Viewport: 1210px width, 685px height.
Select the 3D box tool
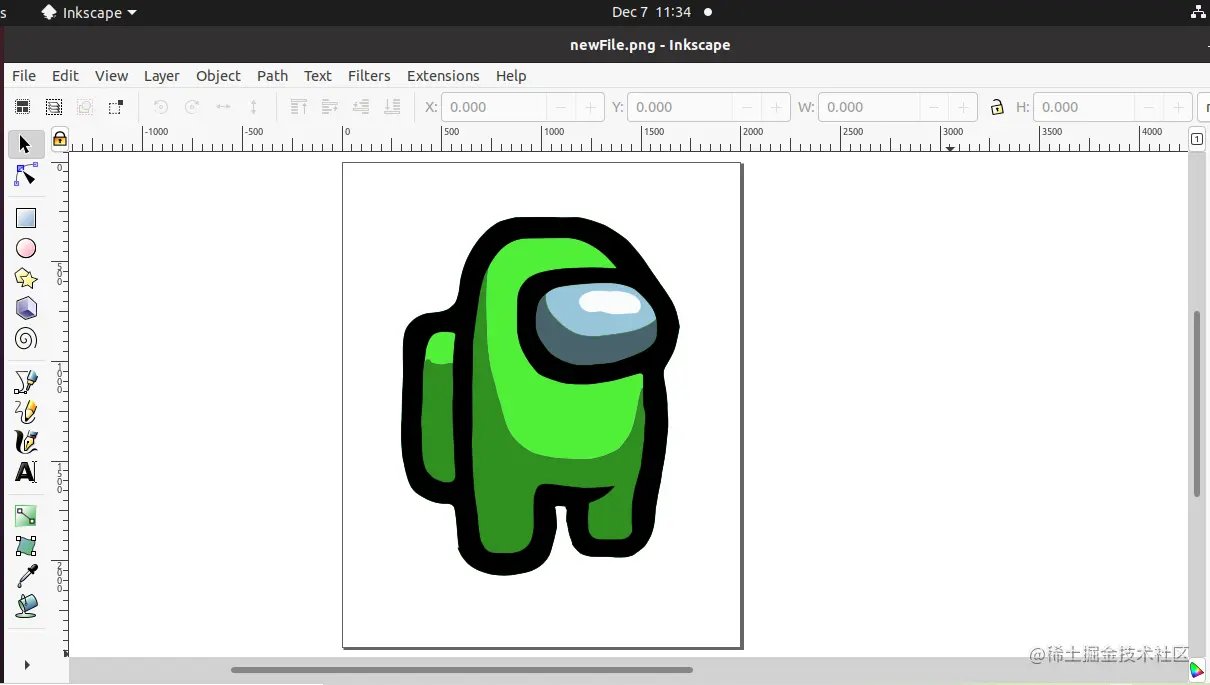point(26,308)
